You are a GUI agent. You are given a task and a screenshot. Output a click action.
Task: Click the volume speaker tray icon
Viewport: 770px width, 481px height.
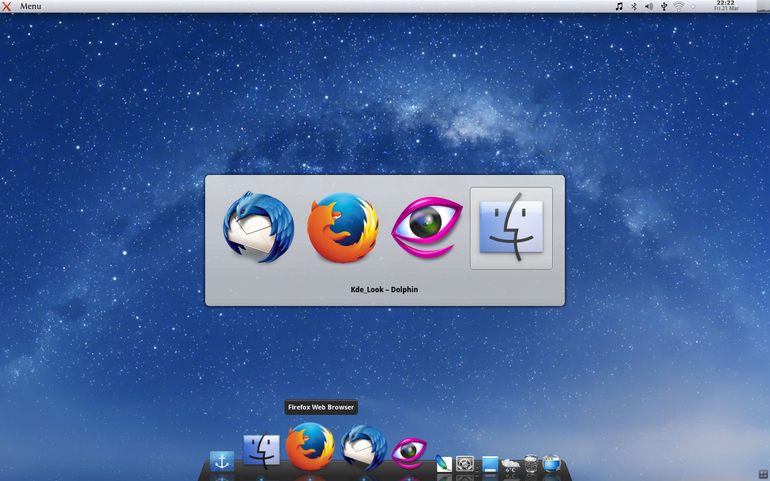(649, 6)
